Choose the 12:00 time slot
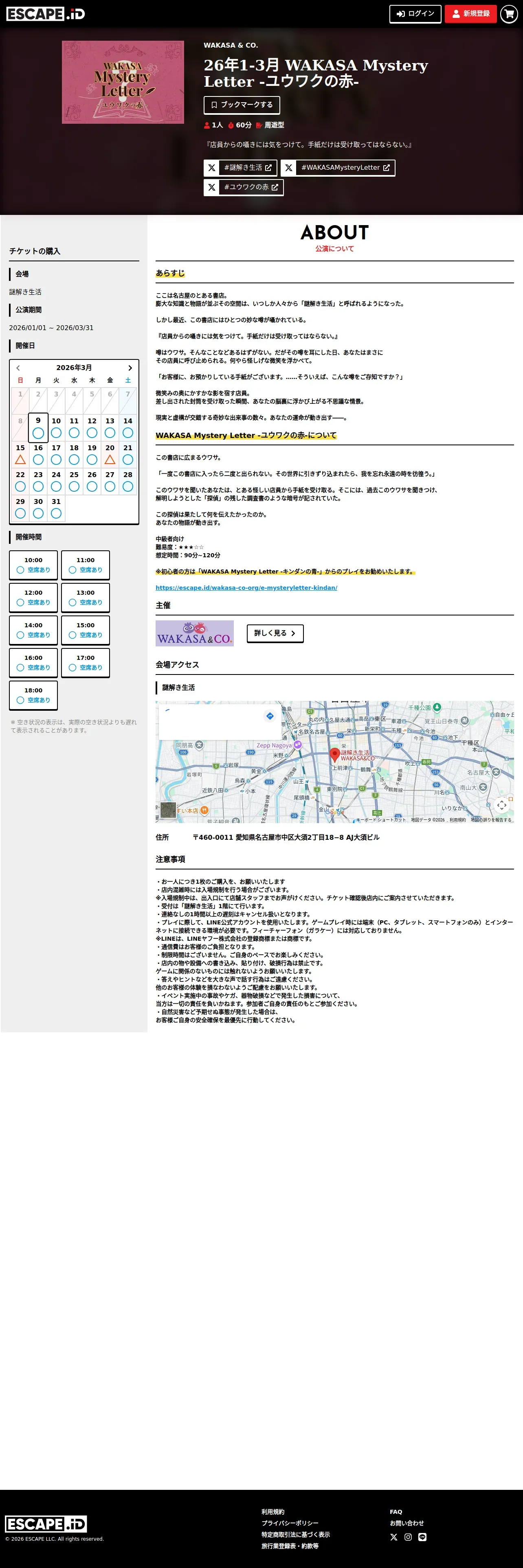523x1568 pixels. tap(33, 598)
